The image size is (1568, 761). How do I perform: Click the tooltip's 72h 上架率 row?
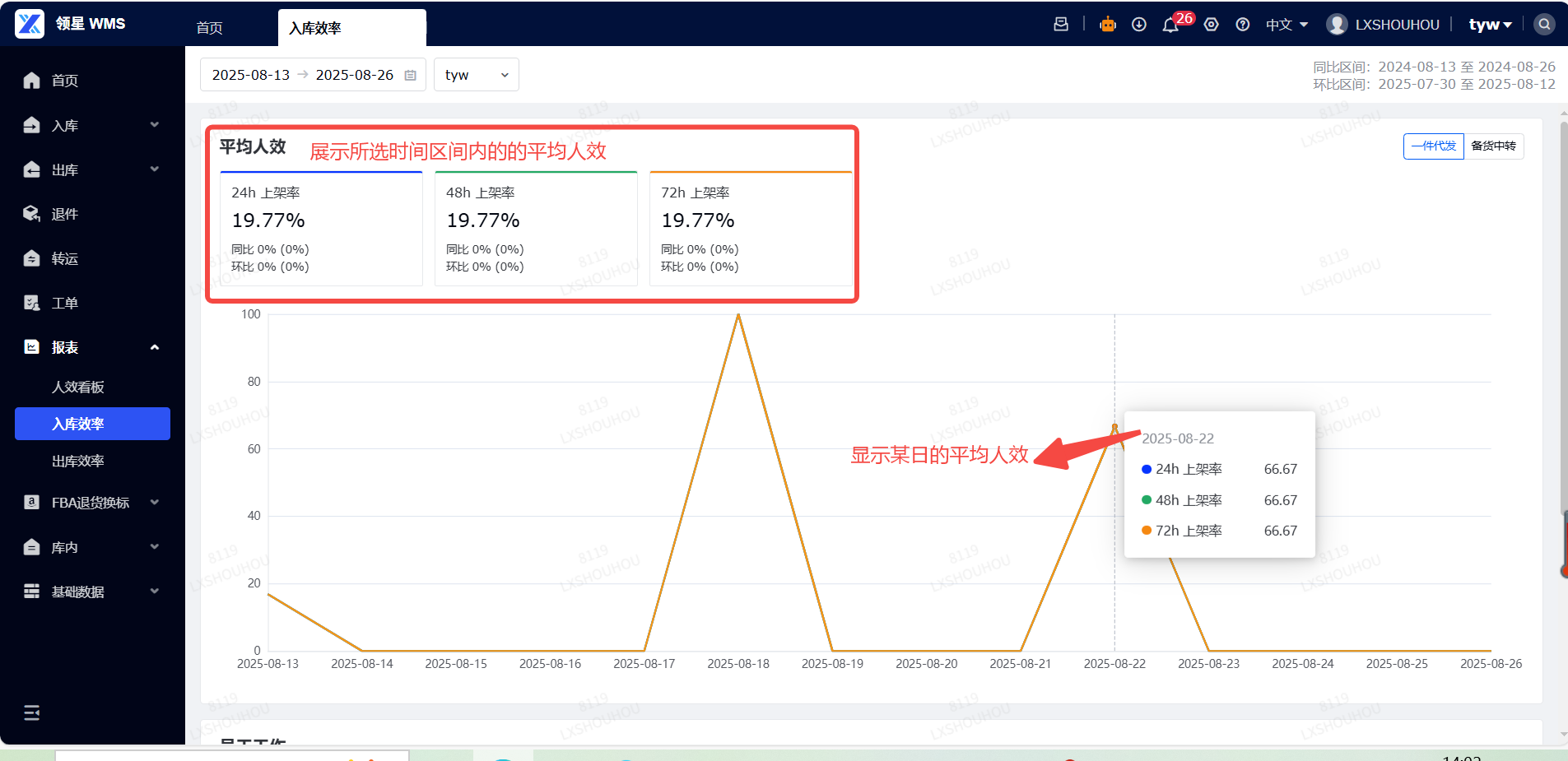1220,531
